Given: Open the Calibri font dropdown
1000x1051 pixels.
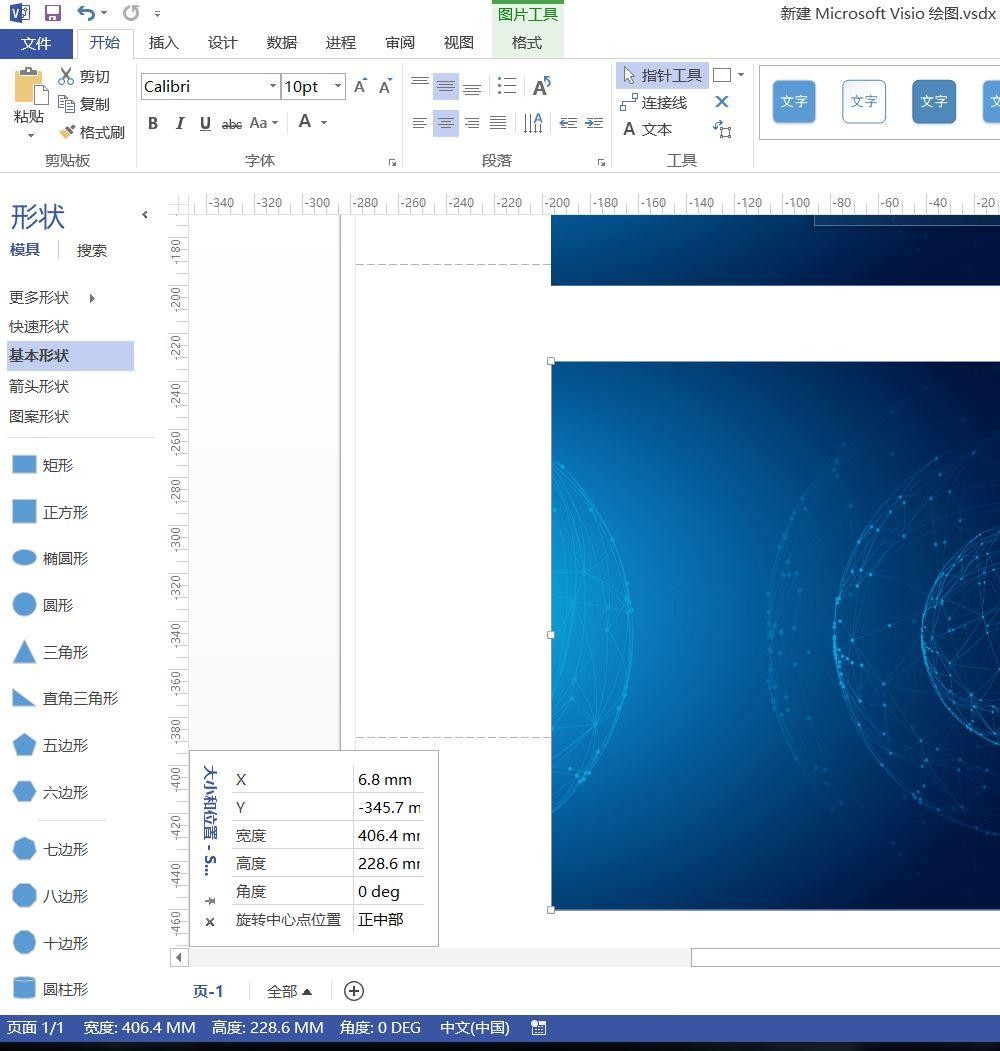Looking at the screenshot, I should click(x=272, y=86).
